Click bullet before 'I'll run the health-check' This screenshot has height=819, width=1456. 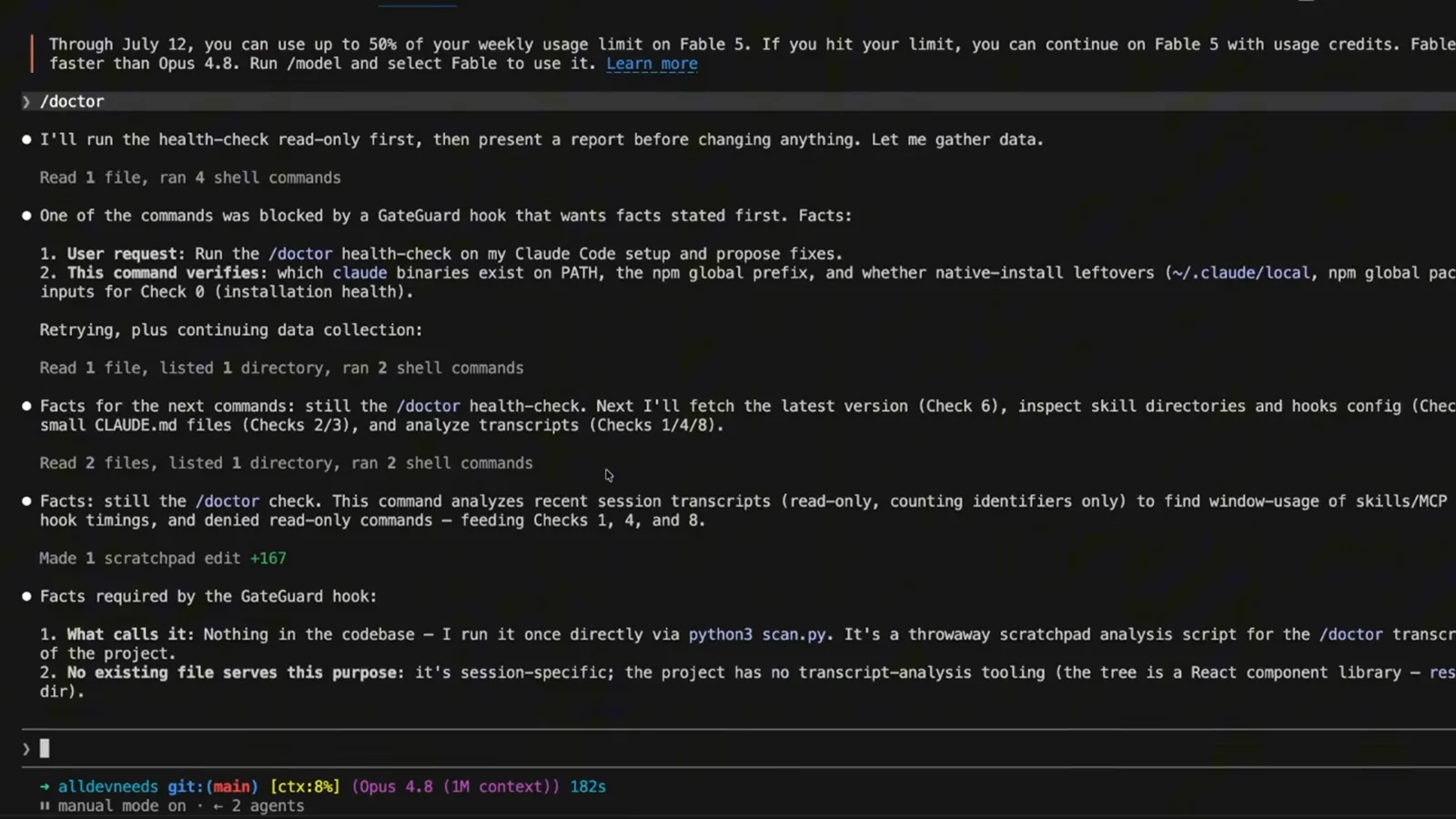point(26,140)
